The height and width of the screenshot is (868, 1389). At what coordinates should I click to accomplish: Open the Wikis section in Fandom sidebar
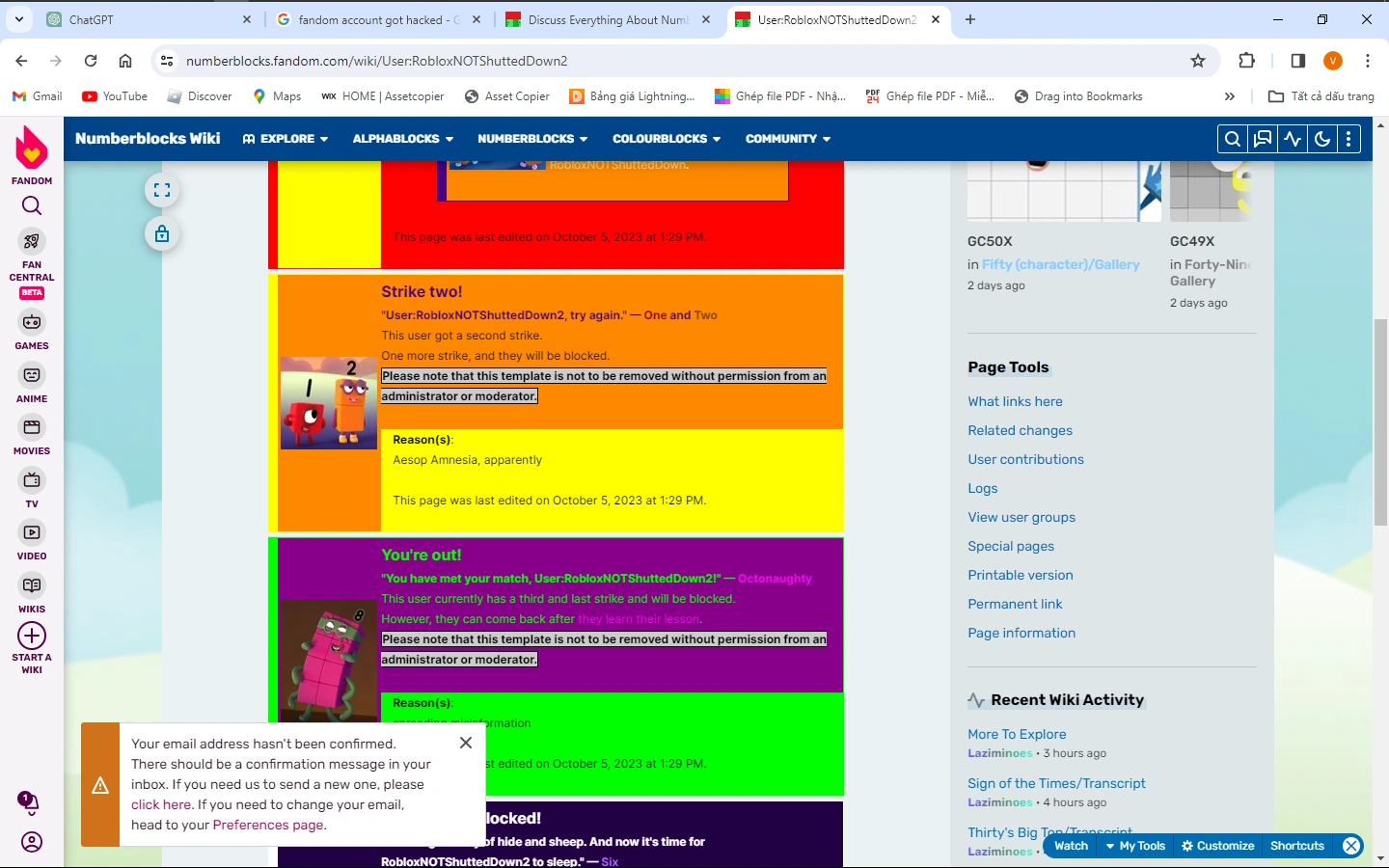pyautogui.click(x=32, y=585)
